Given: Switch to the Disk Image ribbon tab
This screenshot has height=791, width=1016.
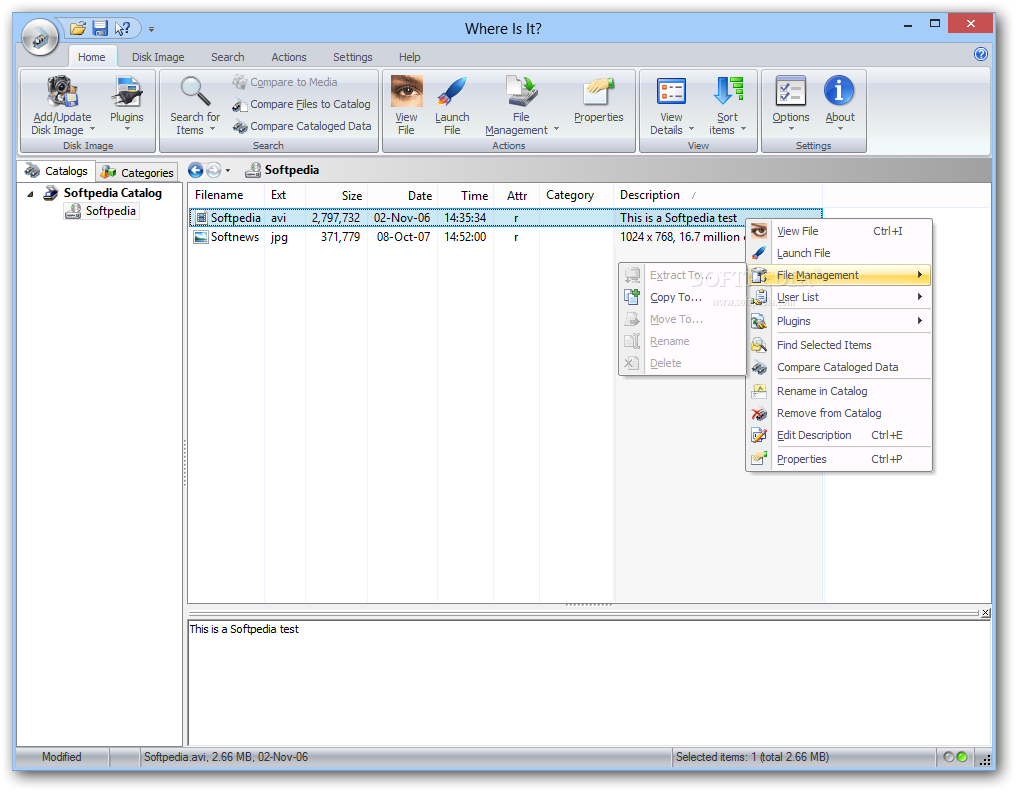Looking at the screenshot, I should point(158,57).
